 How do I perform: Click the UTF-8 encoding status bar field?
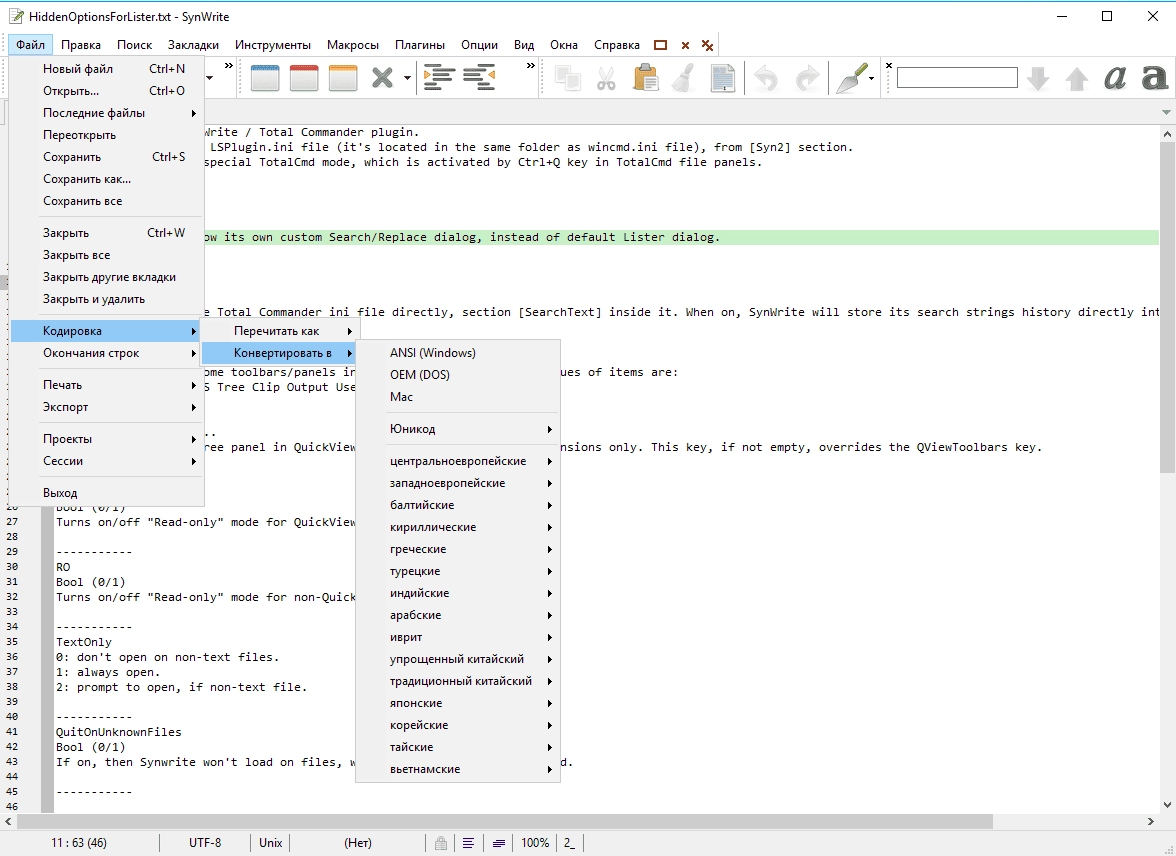click(205, 843)
